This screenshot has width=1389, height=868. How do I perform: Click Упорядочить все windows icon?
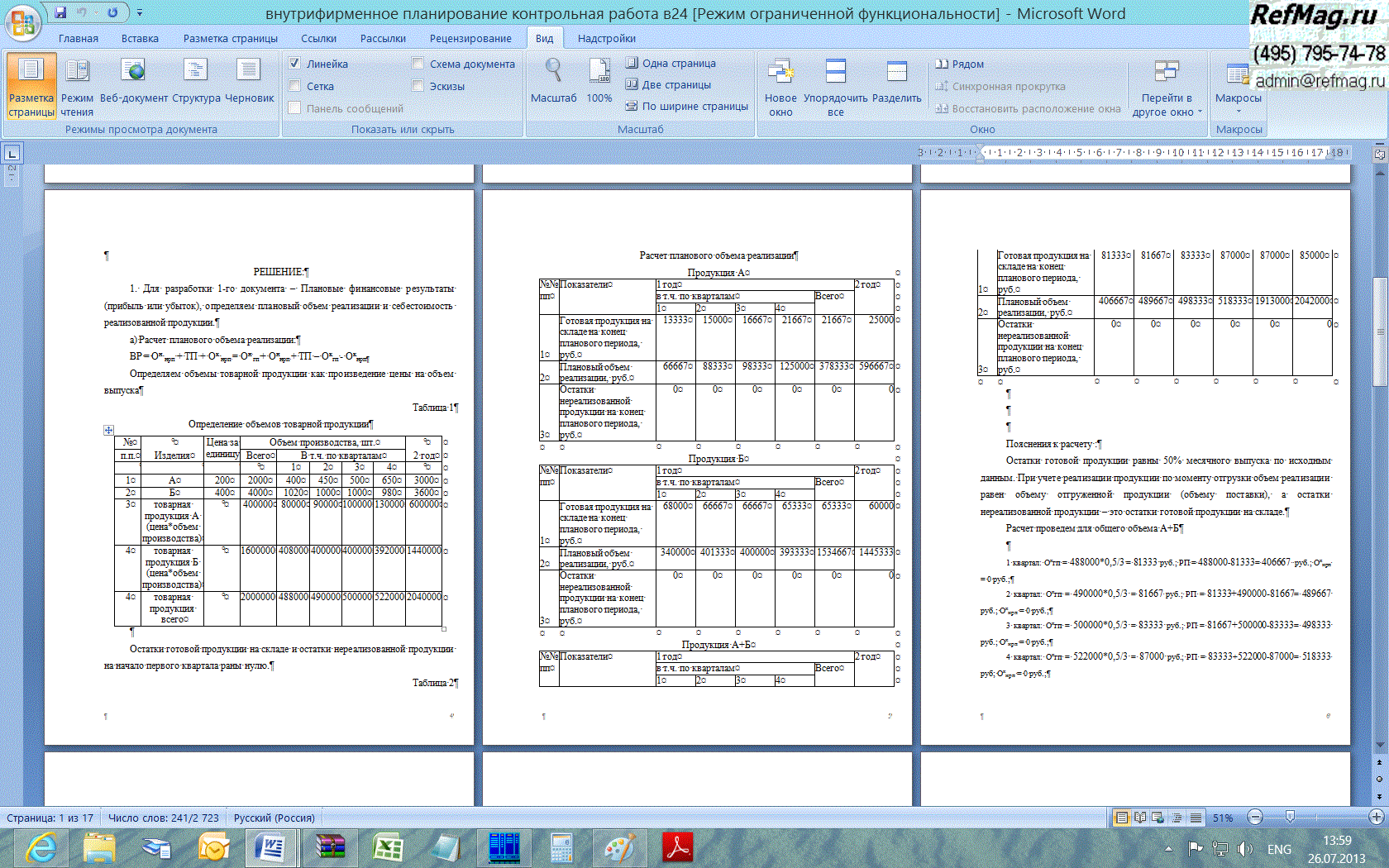point(835,81)
